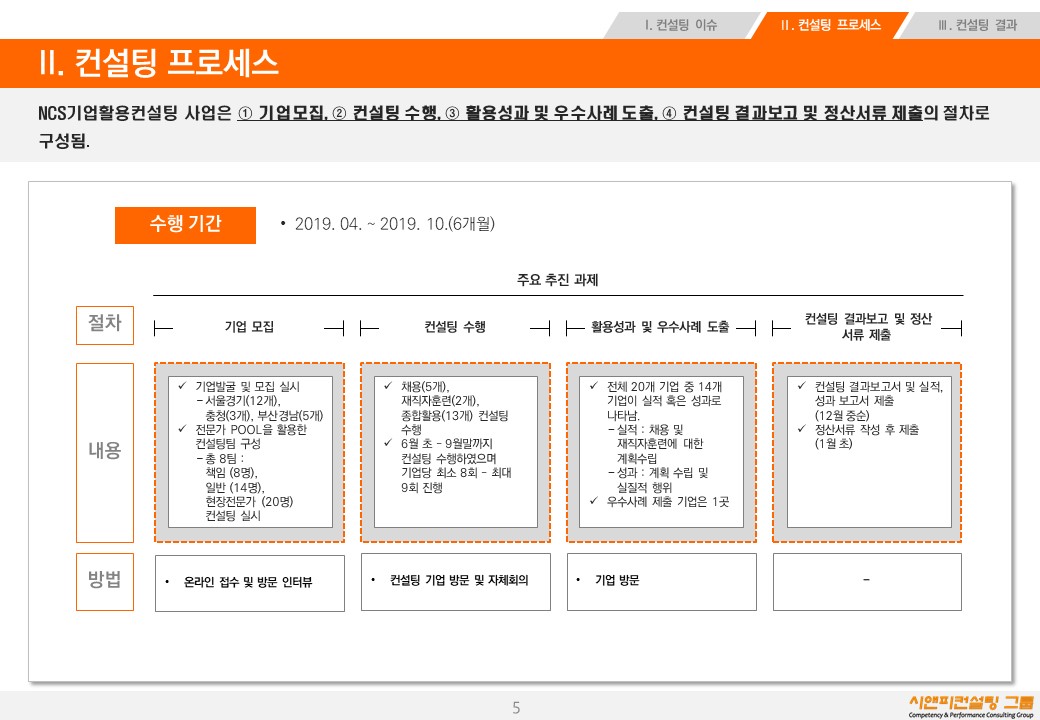Click the '채용(5개),' bullet
This screenshot has height=720, width=1040.
coord(425,386)
